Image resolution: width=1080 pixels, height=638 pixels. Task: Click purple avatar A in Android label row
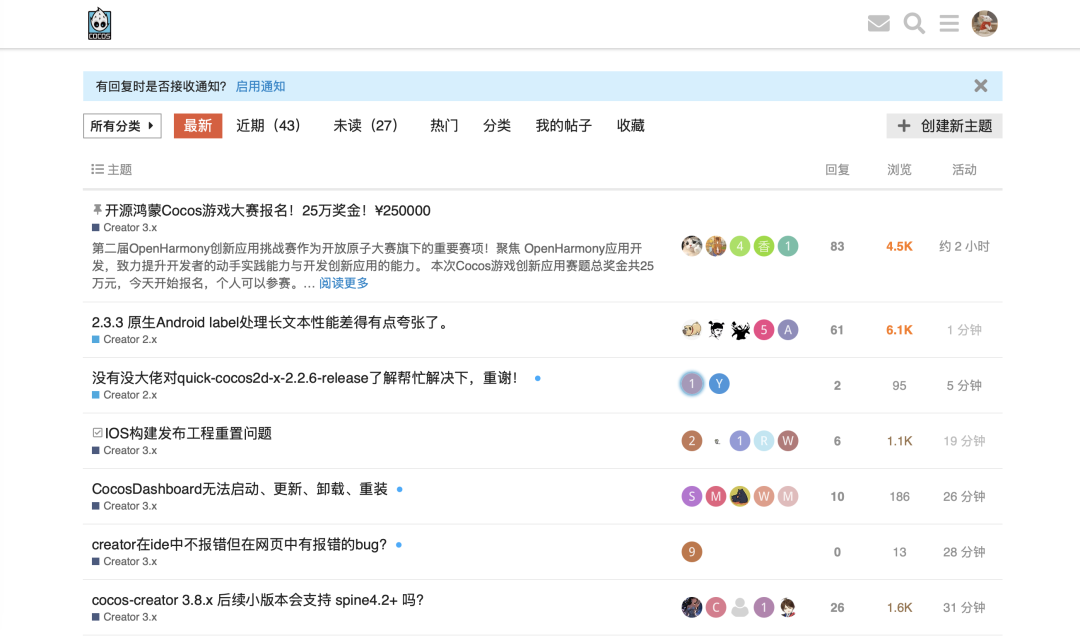coord(788,330)
